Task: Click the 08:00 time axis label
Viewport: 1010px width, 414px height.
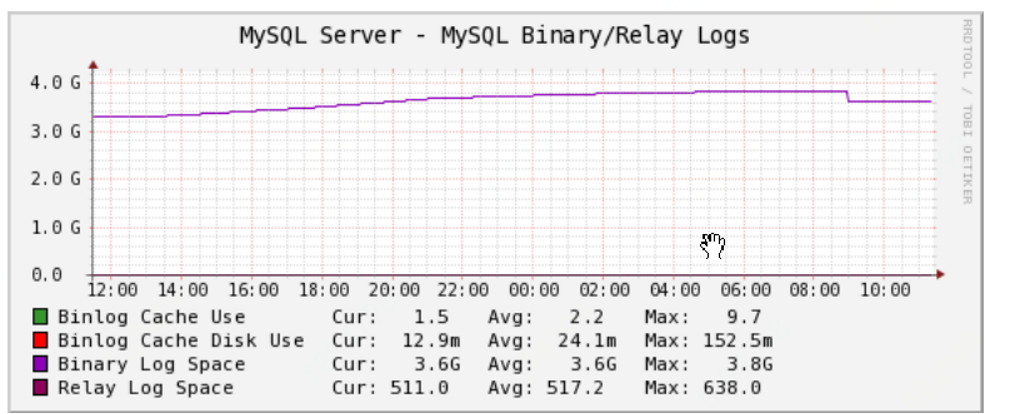Action: [x=815, y=290]
